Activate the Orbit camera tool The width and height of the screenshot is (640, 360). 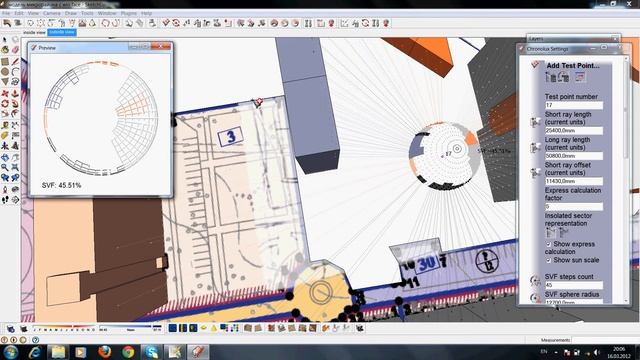pos(5,157)
